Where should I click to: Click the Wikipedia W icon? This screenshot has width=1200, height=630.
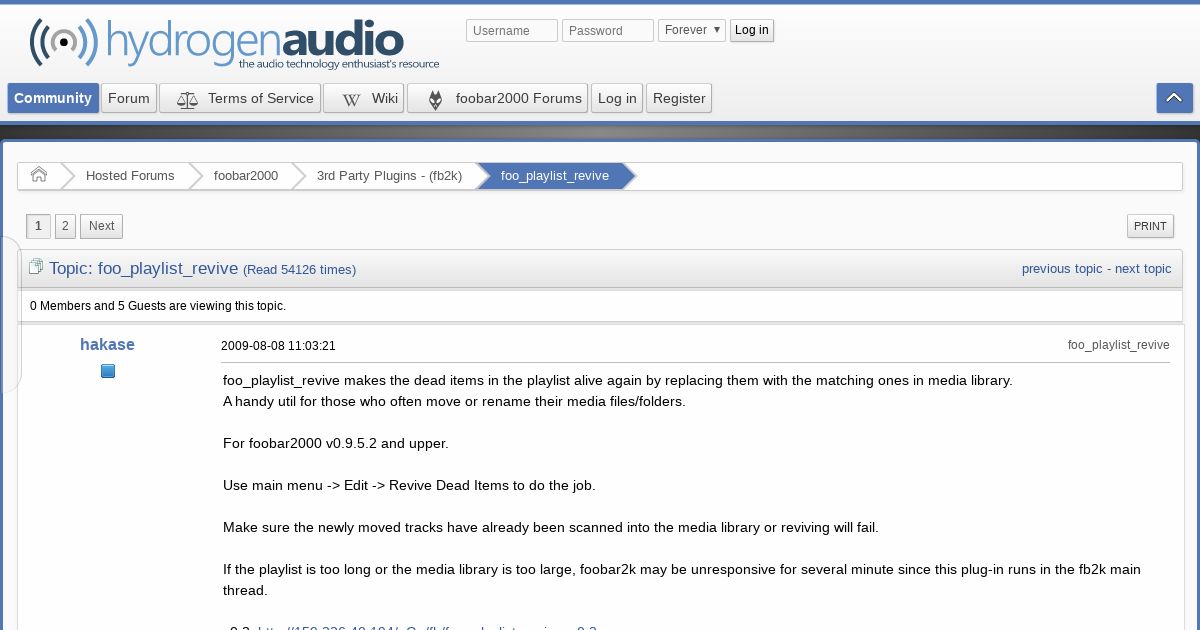coord(351,99)
